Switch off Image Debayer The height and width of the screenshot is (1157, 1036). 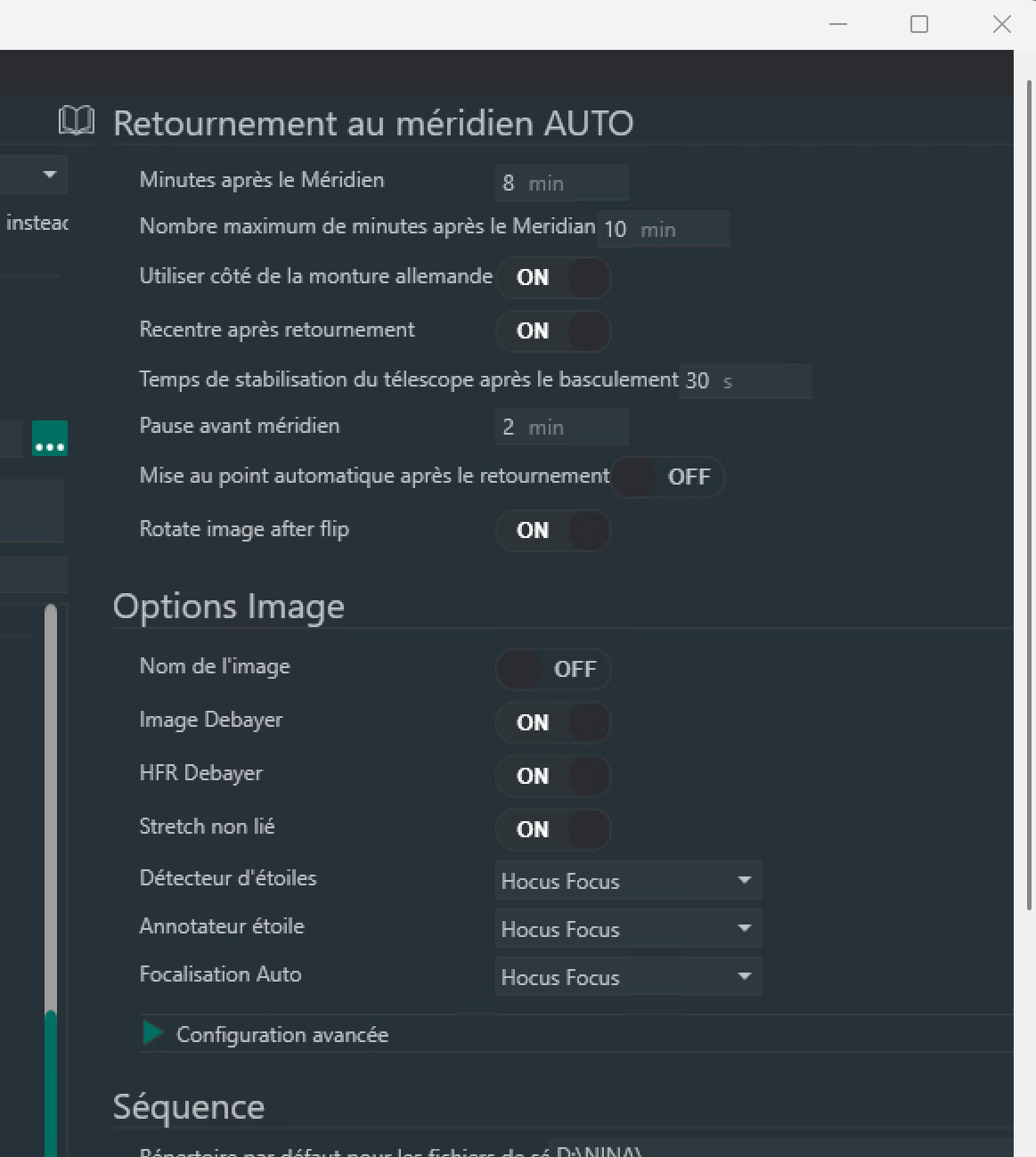[x=553, y=723]
